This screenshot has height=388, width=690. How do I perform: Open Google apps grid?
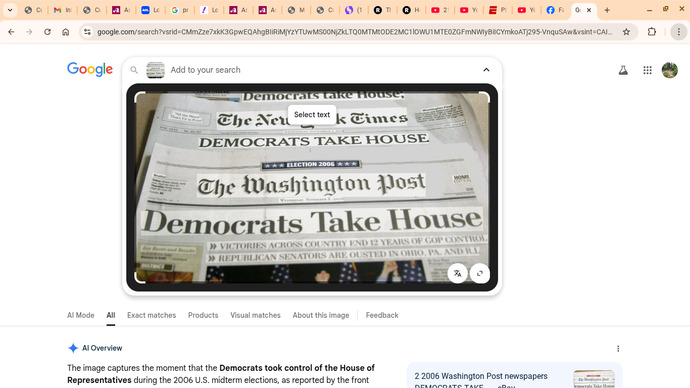click(x=647, y=70)
